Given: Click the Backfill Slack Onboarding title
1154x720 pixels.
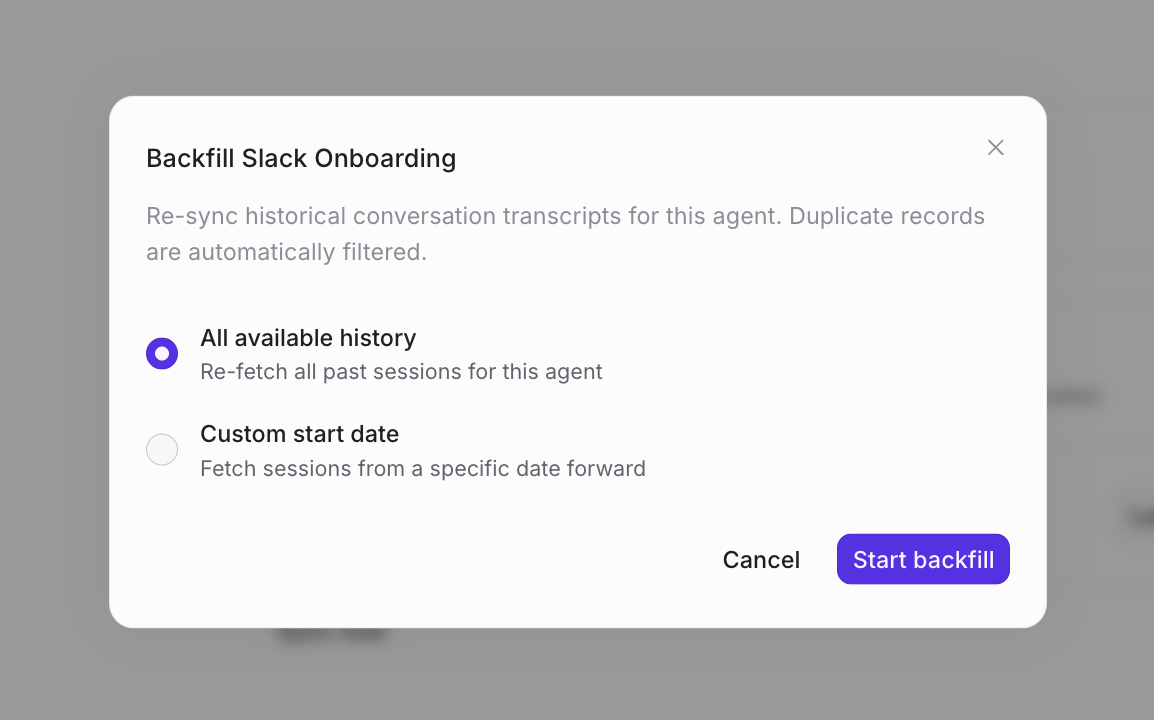Looking at the screenshot, I should pos(301,158).
